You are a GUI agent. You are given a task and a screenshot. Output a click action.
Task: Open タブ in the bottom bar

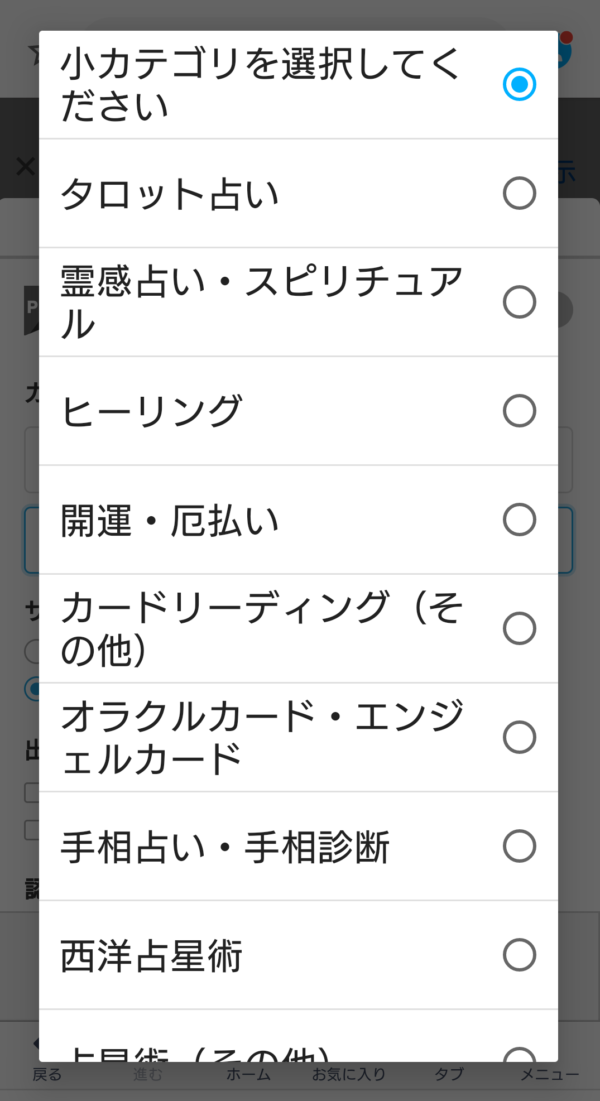(449, 1075)
